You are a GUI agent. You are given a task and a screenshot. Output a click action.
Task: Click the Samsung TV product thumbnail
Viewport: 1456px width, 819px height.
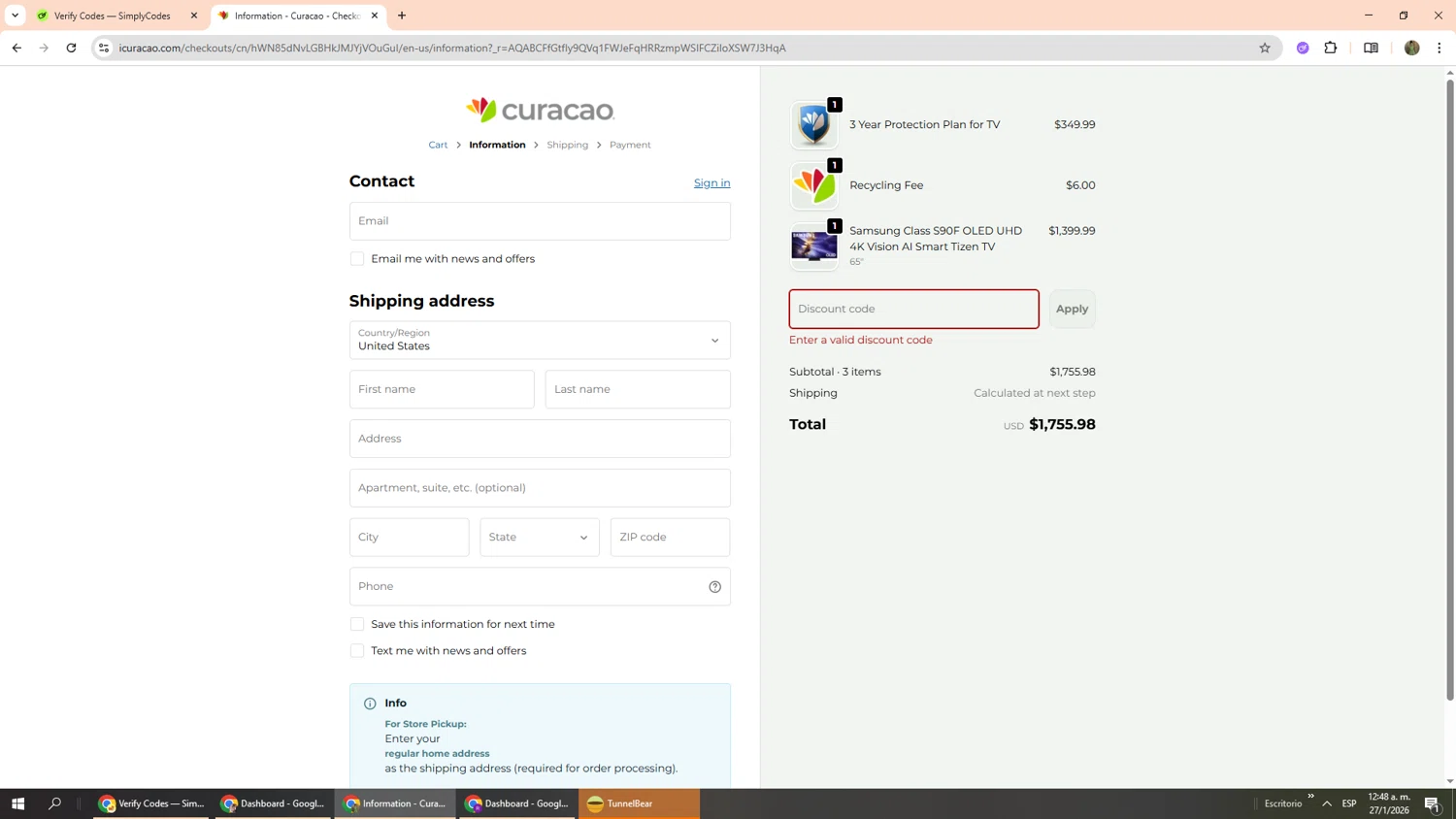tap(813, 246)
